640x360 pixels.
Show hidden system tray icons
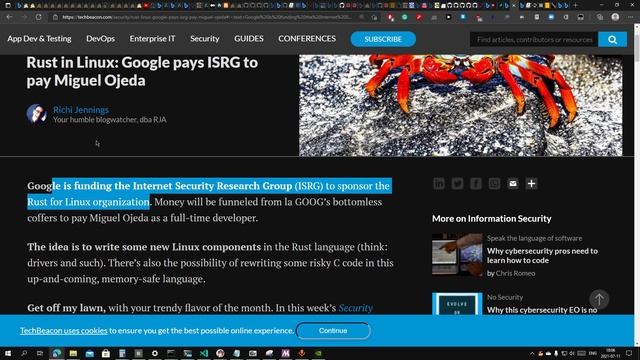coord(532,353)
